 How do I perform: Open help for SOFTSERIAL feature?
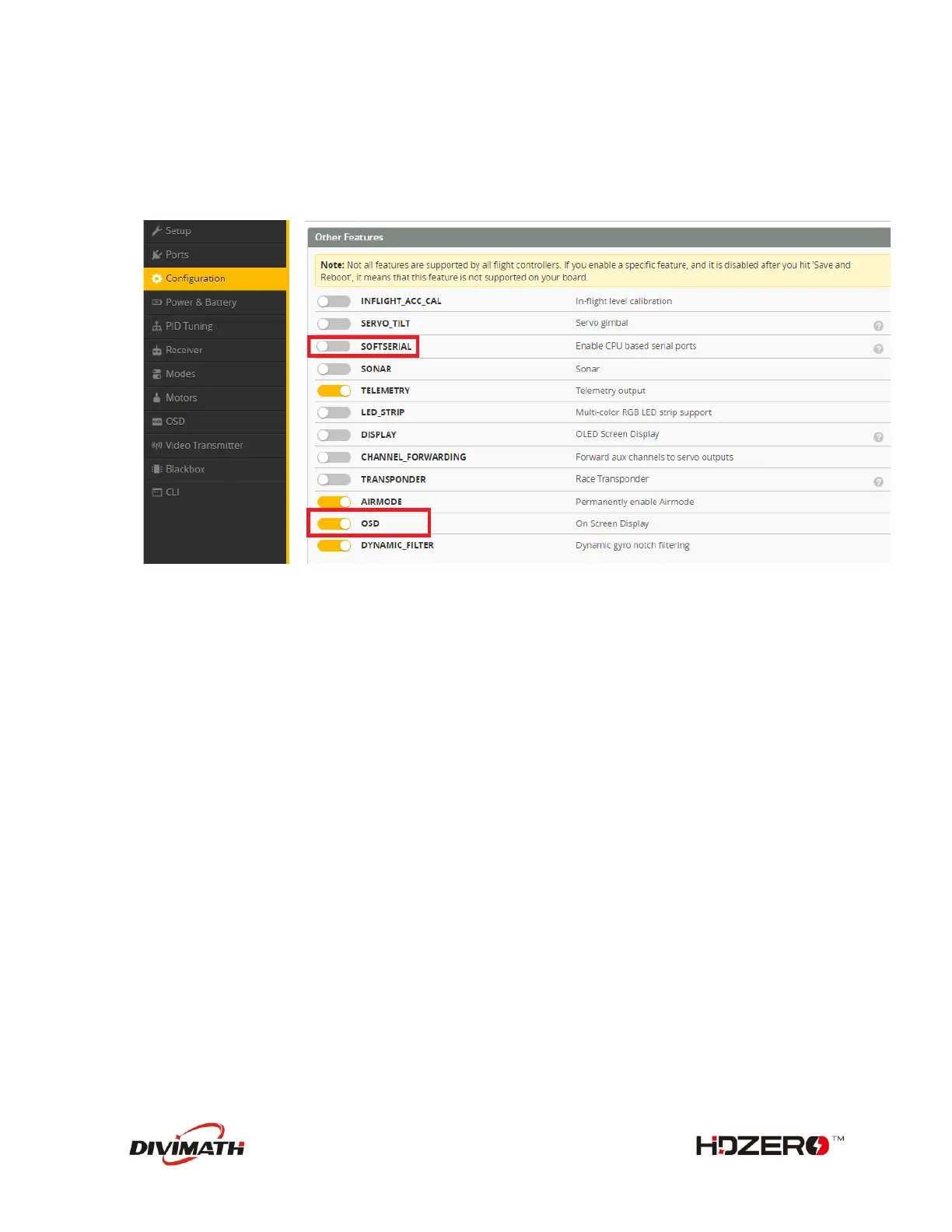[x=878, y=349]
